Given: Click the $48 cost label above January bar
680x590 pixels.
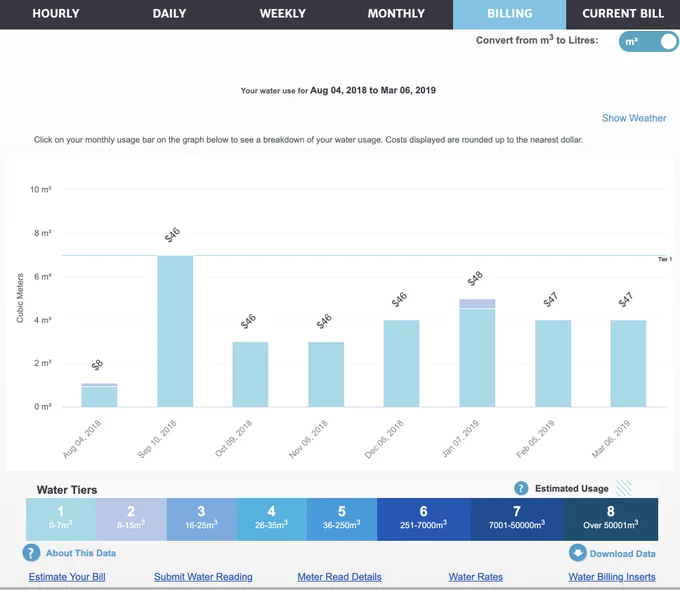Looking at the screenshot, I should [x=475, y=279].
